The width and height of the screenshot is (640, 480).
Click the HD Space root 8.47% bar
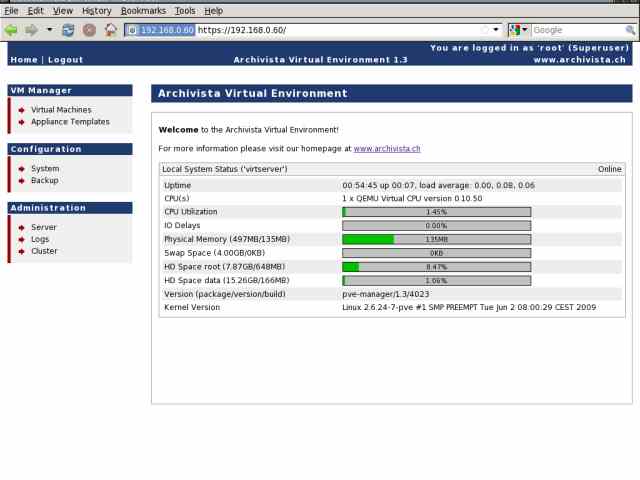437,267
